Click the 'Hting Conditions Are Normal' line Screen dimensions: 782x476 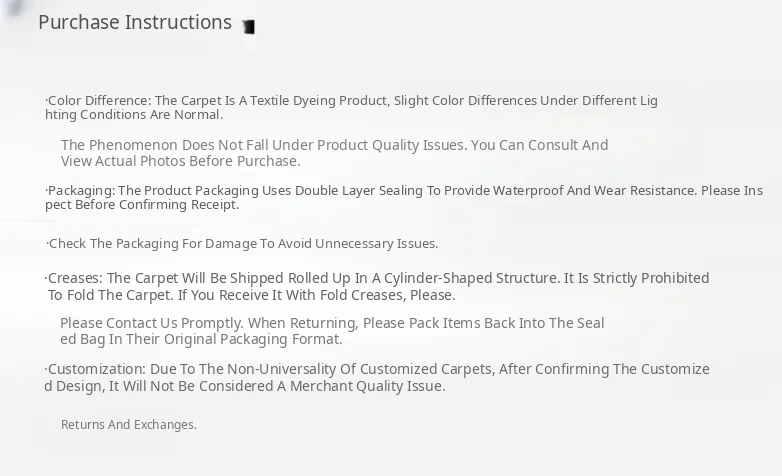point(134,115)
